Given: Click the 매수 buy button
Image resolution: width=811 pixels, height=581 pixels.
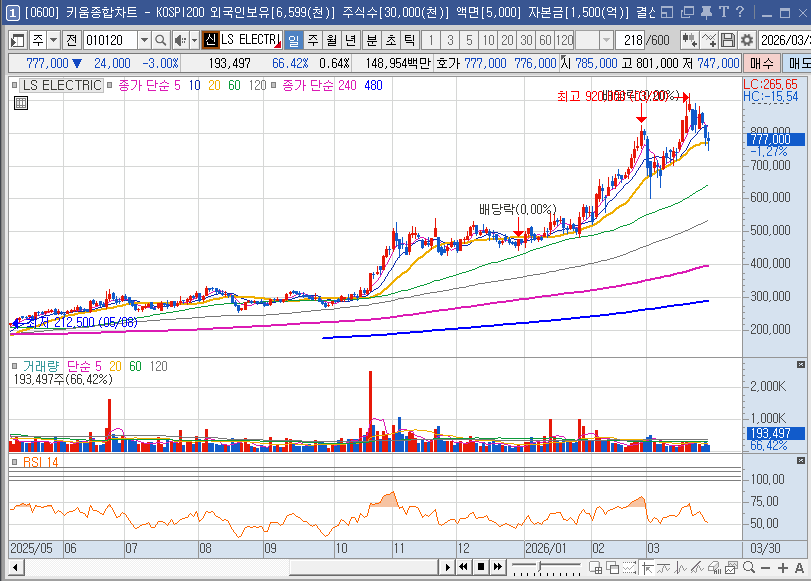Looking at the screenshot, I should pos(762,63).
